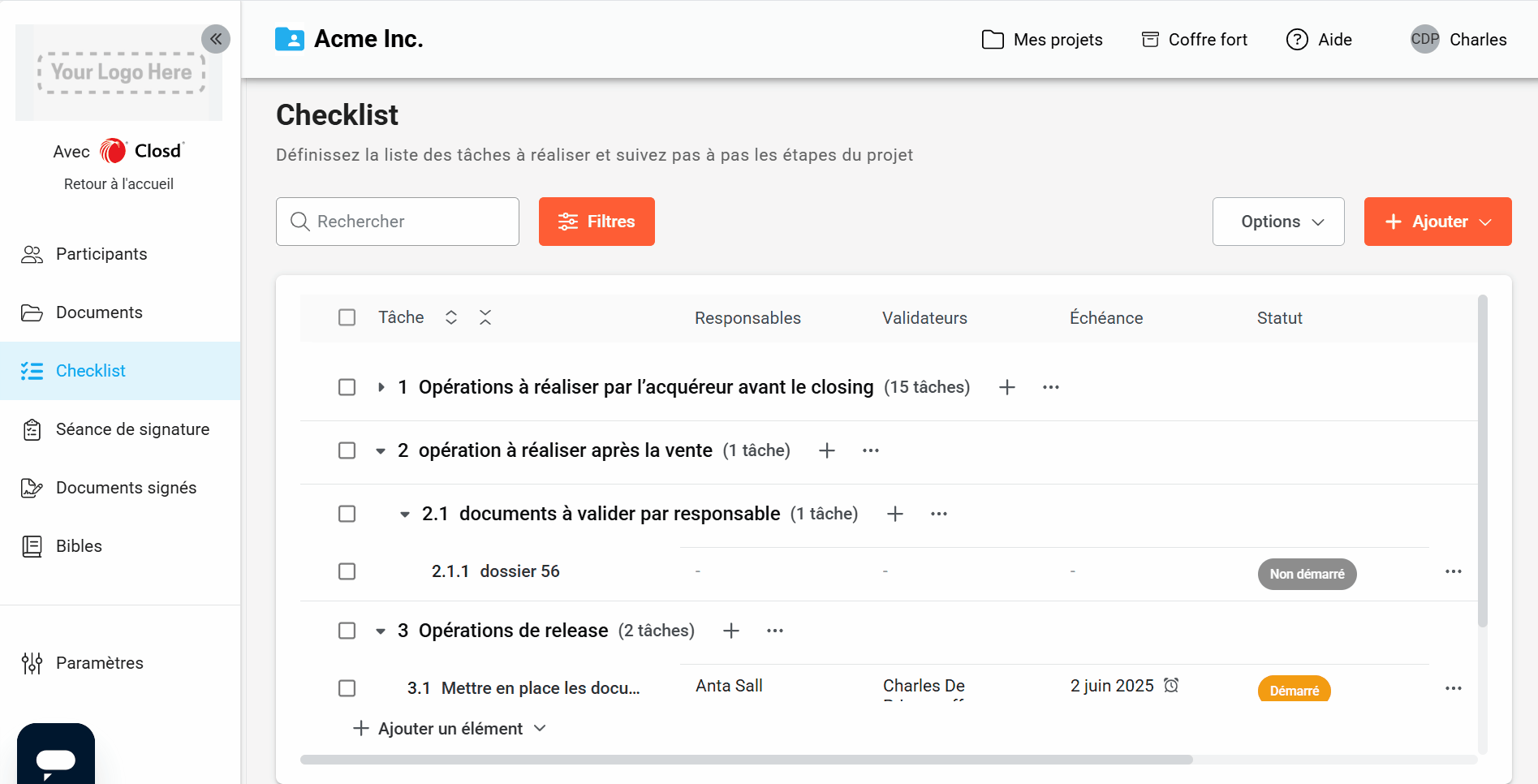Click the Filtres button
This screenshot has width=1538, height=784.
tap(597, 222)
